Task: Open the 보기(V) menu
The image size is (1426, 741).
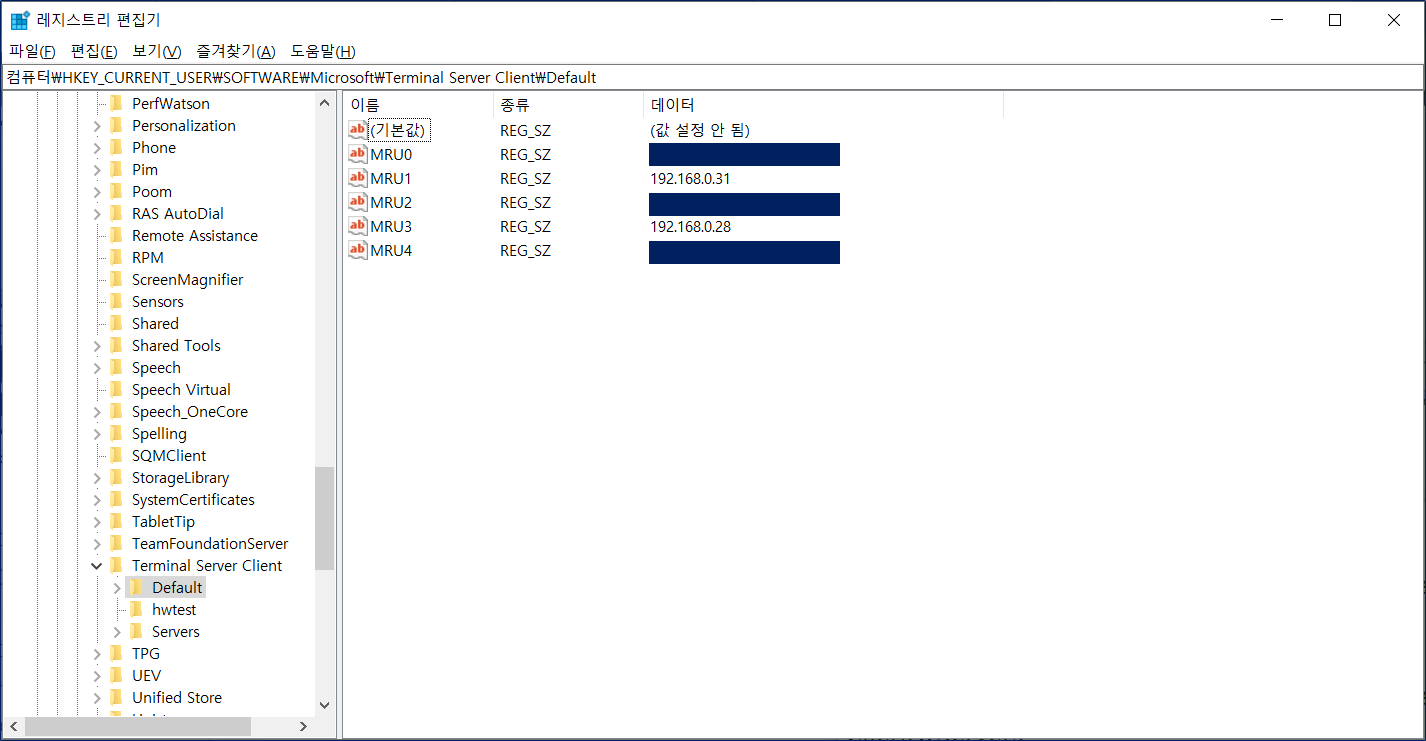Action: [x=157, y=51]
